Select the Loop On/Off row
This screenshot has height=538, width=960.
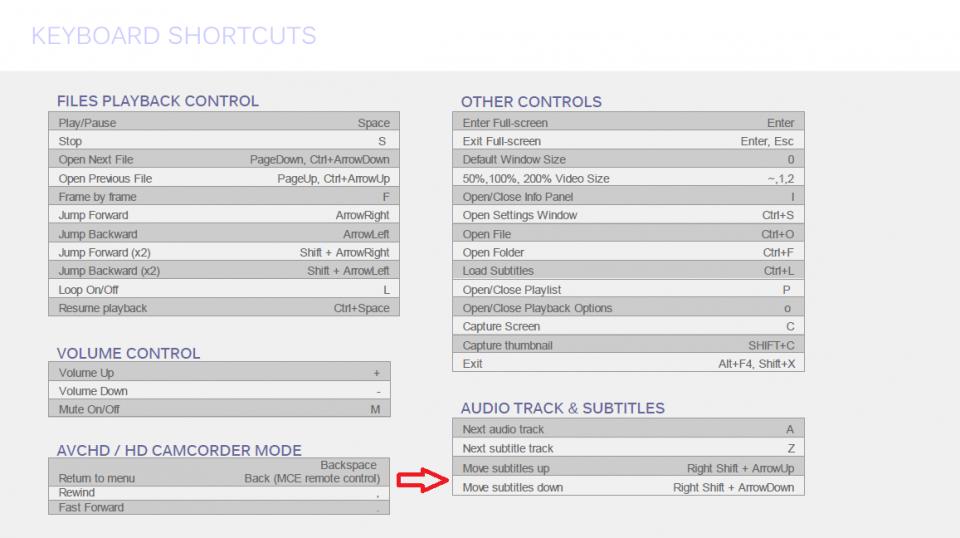pyautogui.click(x=223, y=290)
